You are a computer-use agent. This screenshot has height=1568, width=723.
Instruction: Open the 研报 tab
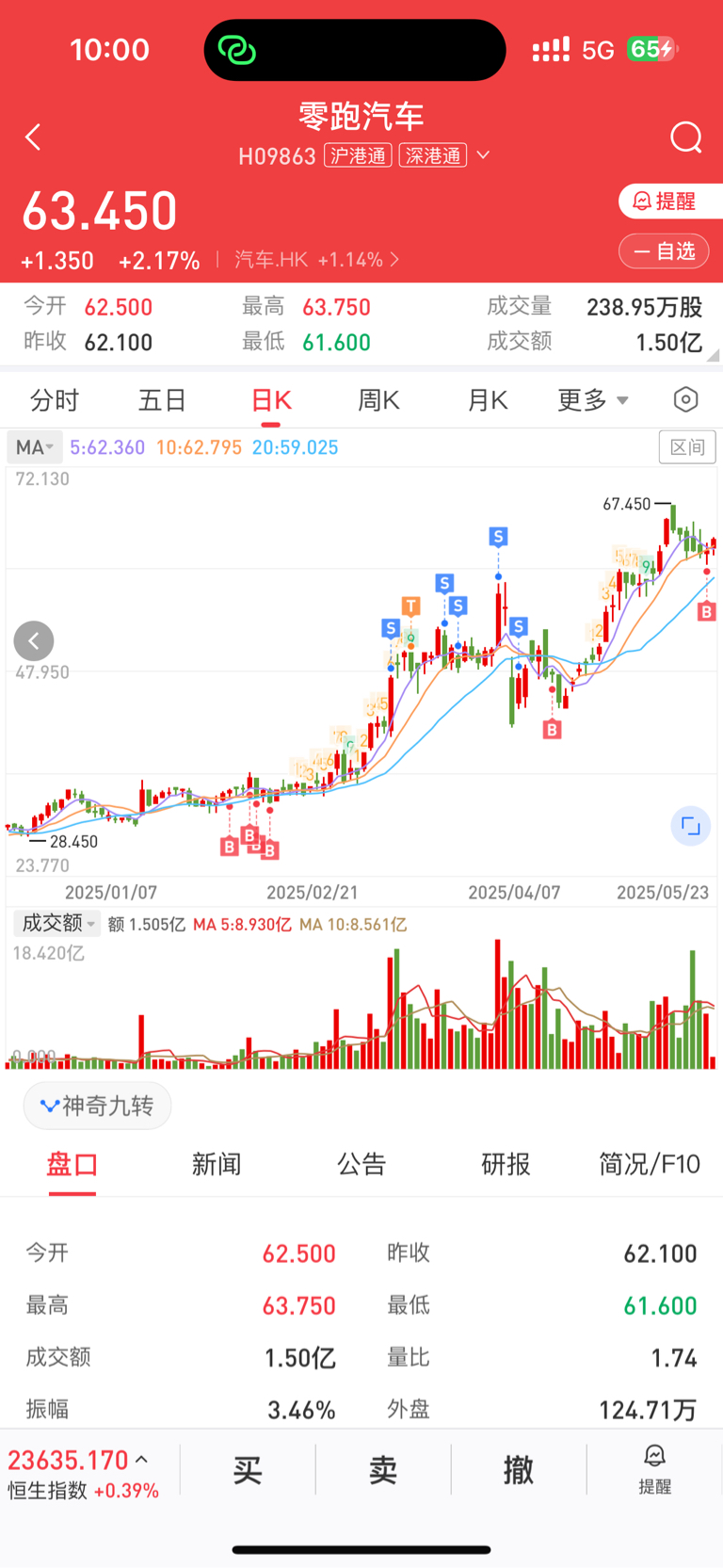click(x=506, y=1165)
